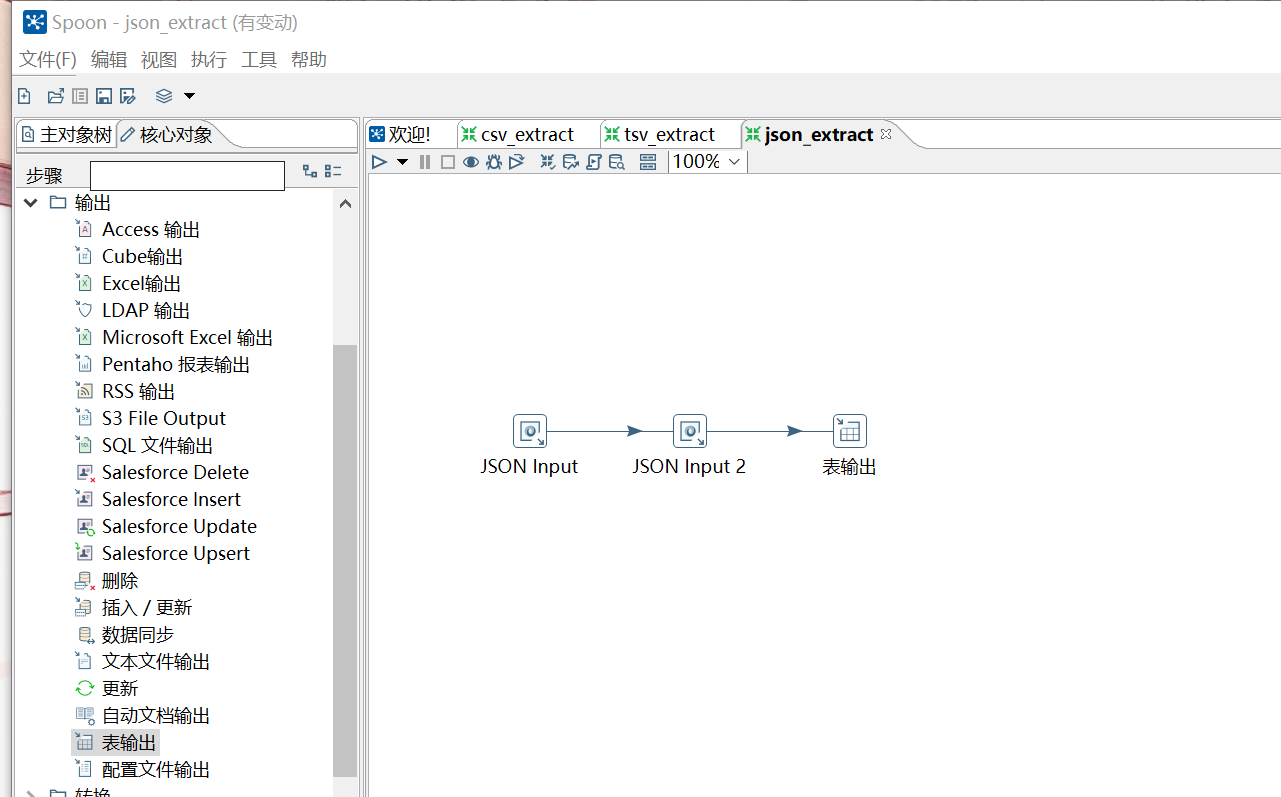The image size is (1281, 797).
Task: Click the Impact analysis icon
Action: (x=571, y=161)
